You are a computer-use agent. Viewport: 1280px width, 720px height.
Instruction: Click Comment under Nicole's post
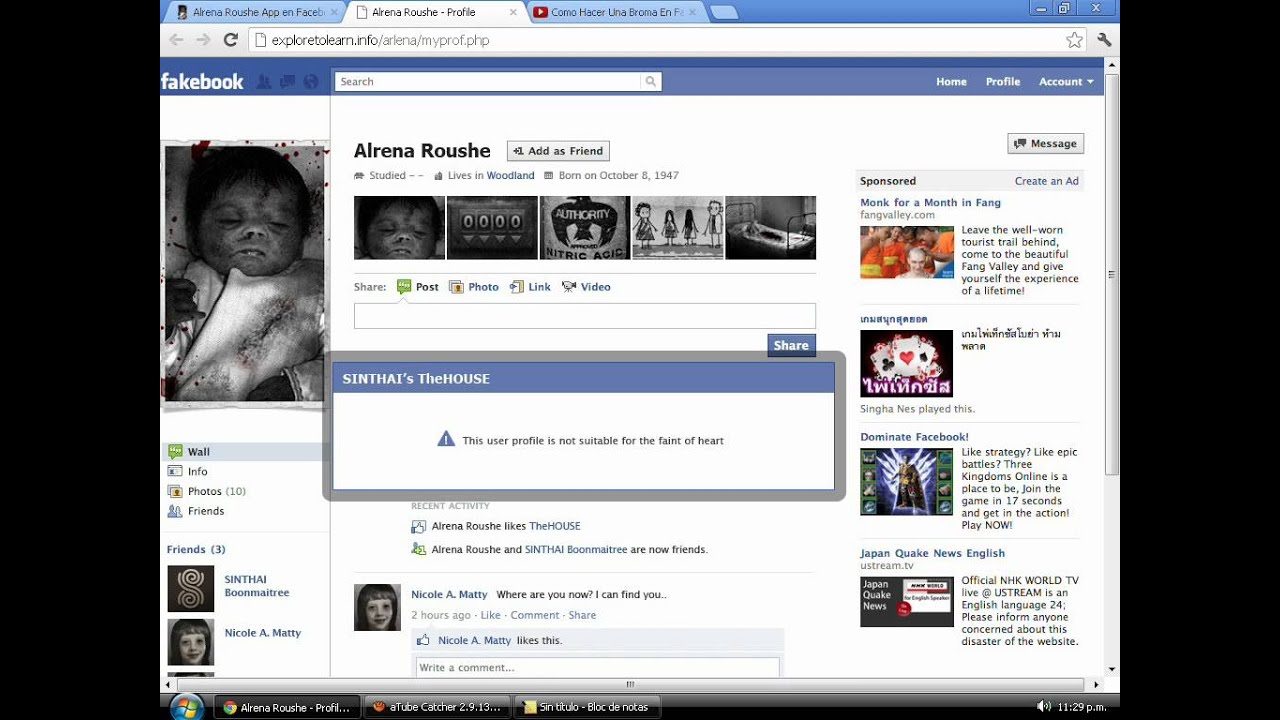(x=534, y=615)
